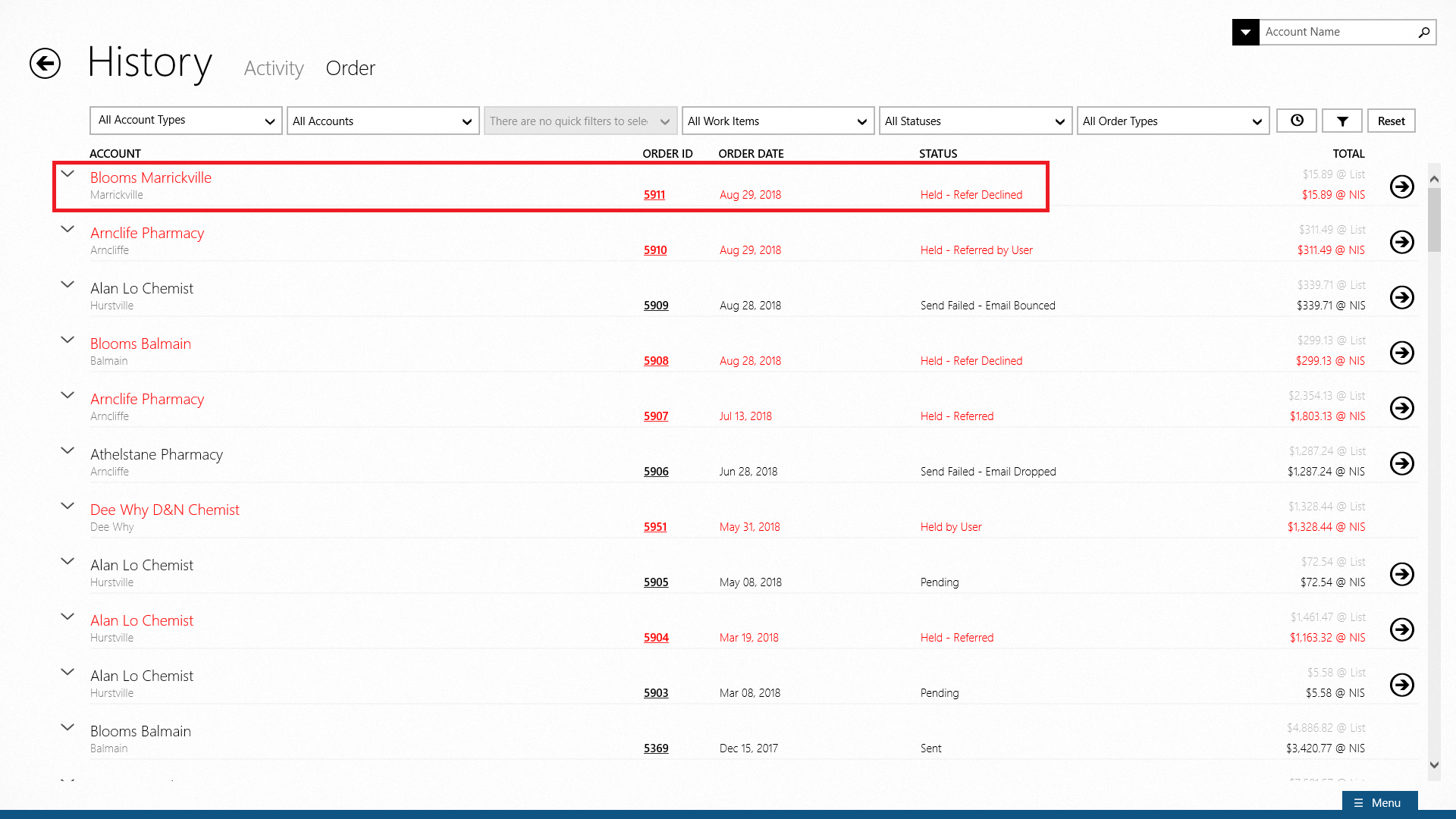Click the Menu button at bottom right

[x=1379, y=802]
